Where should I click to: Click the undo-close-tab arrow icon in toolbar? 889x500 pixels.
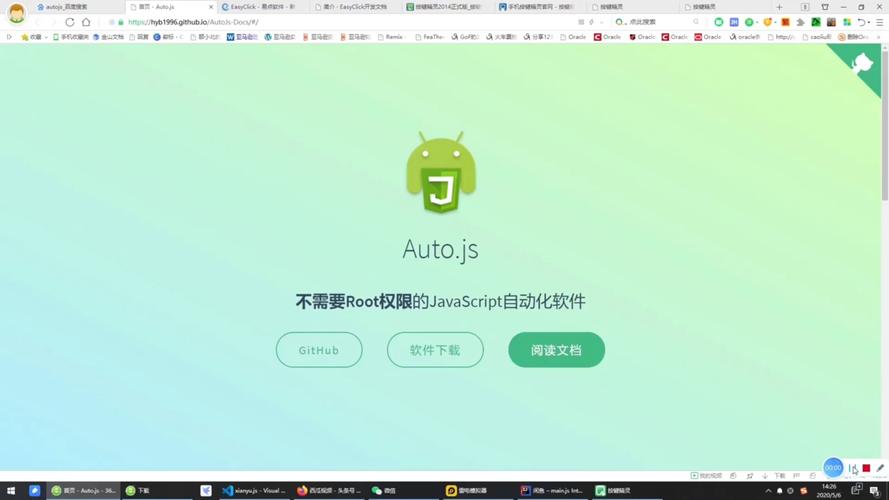tap(861, 22)
